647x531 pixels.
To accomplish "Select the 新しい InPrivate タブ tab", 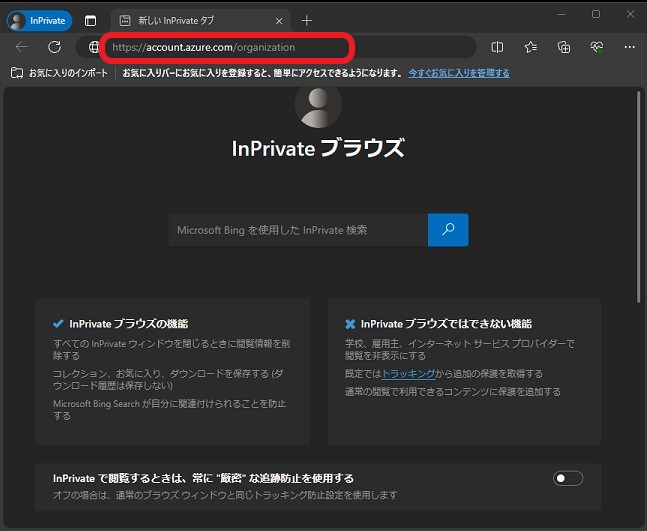I will click(201, 21).
